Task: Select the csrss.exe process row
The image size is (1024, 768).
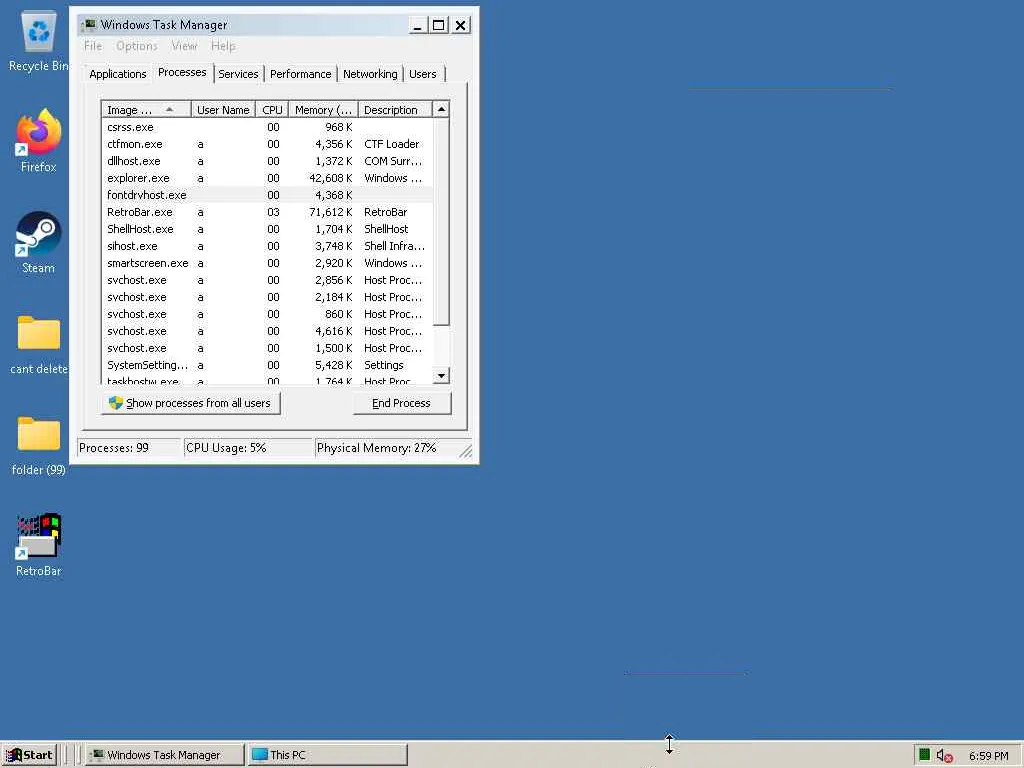Action: tap(267, 127)
